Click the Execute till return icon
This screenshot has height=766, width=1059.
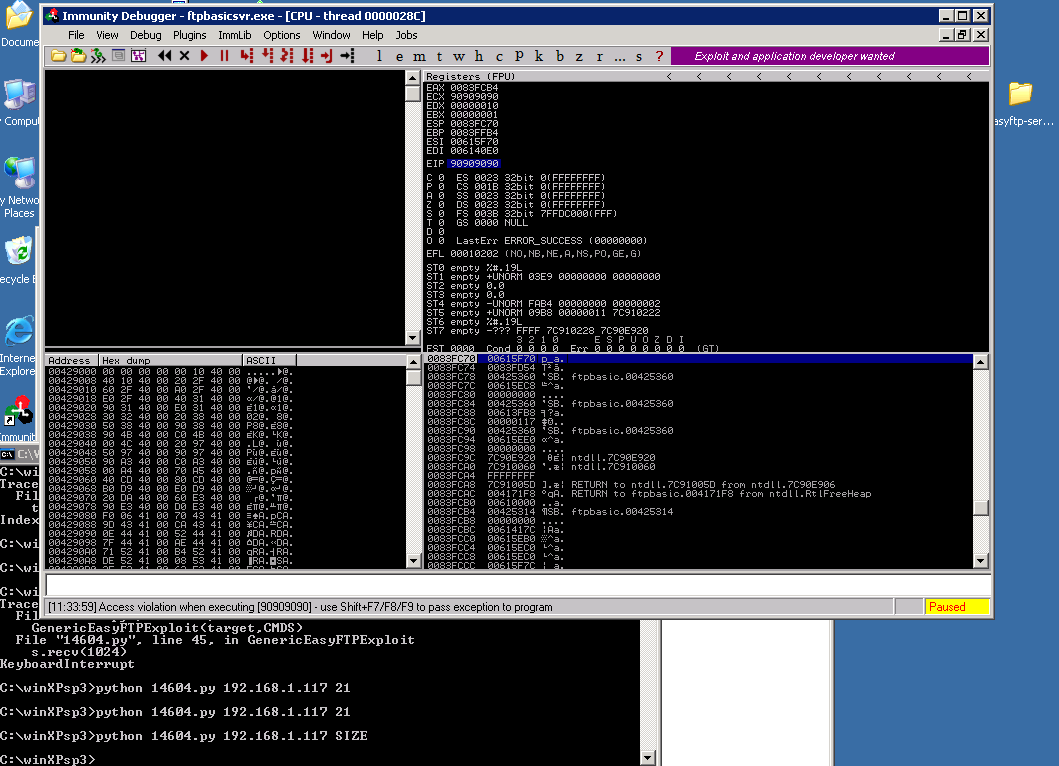(x=327, y=56)
